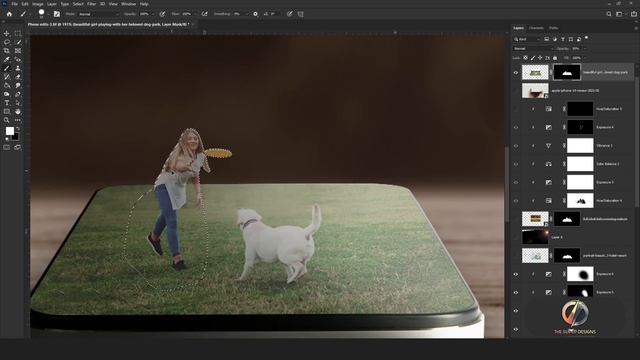
Task: Select the Brush tool in the toolbox
Action: point(7,68)
